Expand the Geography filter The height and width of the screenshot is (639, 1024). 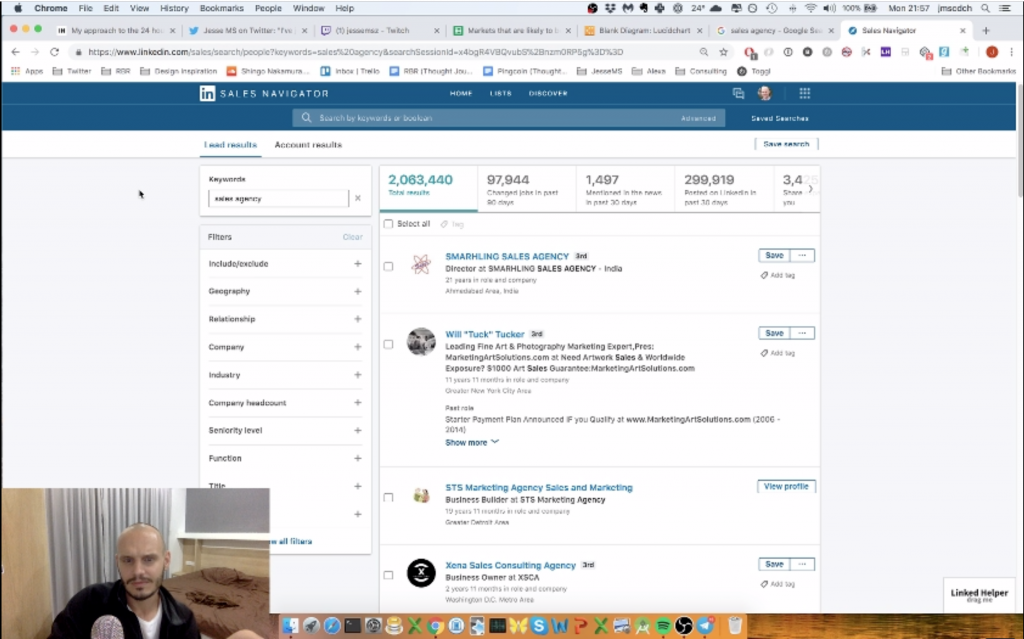pyautogui.click(x=357, y=291)
